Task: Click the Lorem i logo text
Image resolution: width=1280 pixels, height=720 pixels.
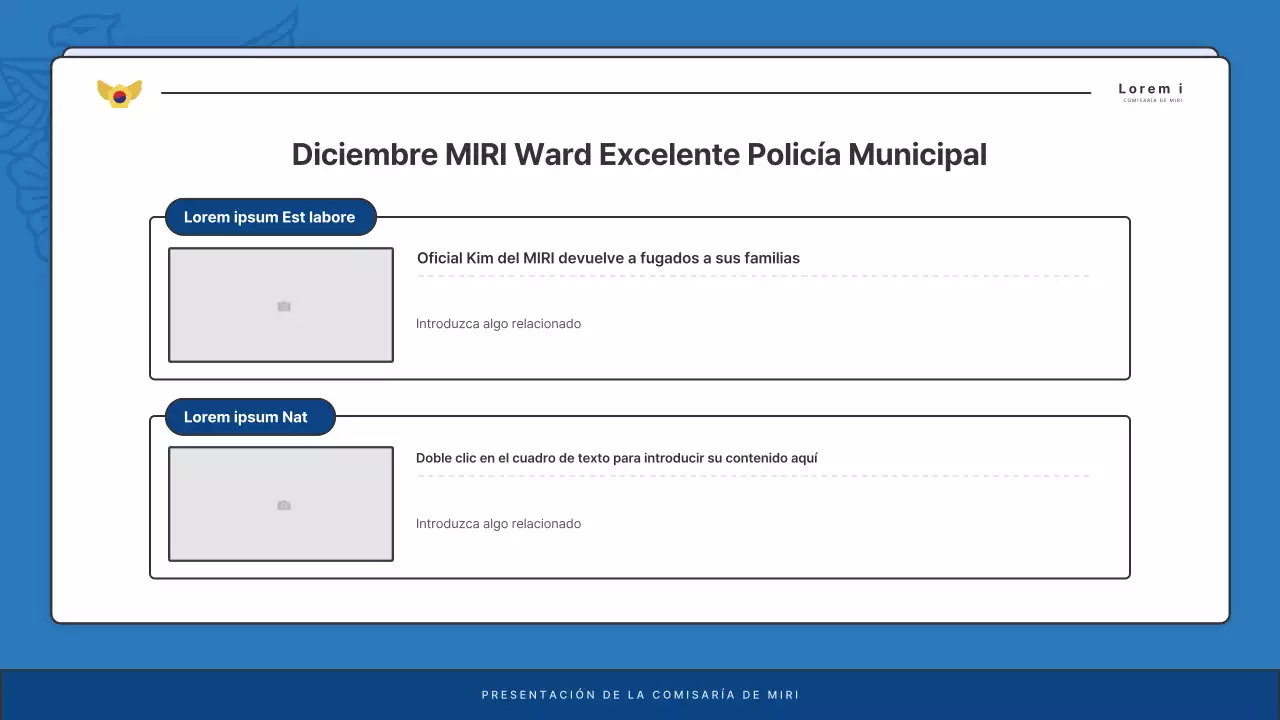Action: [x=1149, y=88]
